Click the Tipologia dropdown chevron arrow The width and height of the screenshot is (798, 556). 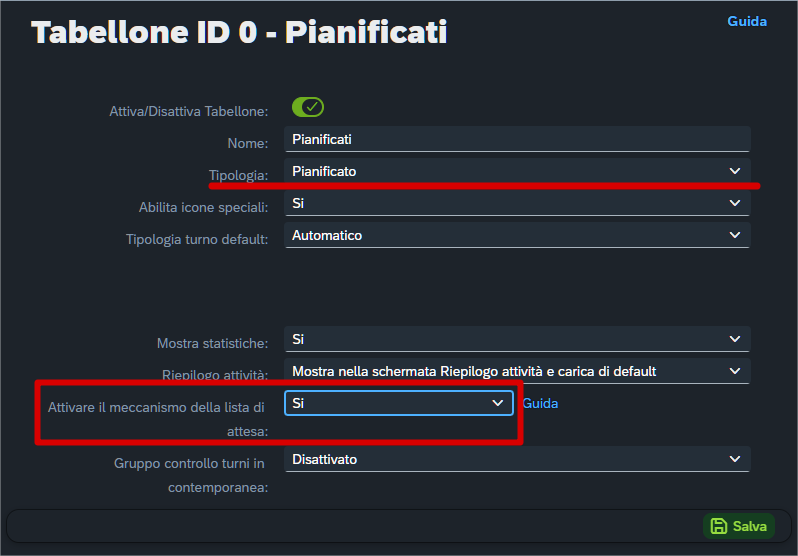coord(735,171)
